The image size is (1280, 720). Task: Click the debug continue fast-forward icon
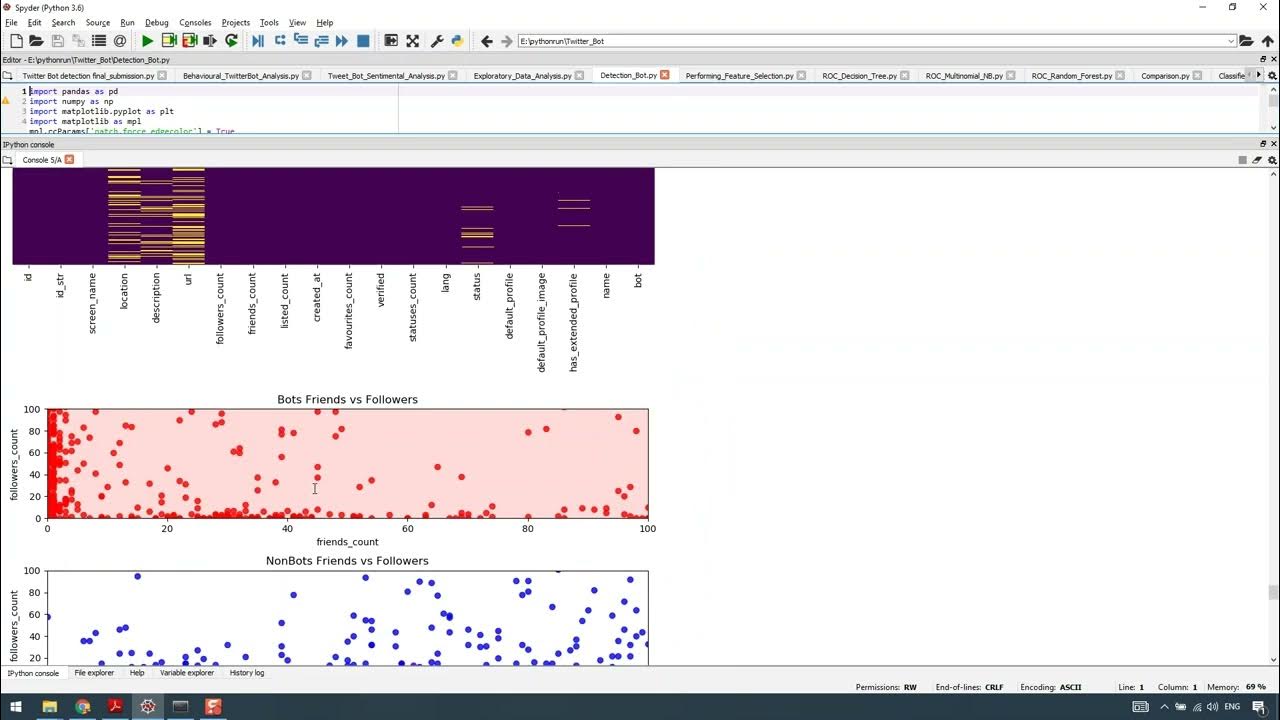coord(342,41)
